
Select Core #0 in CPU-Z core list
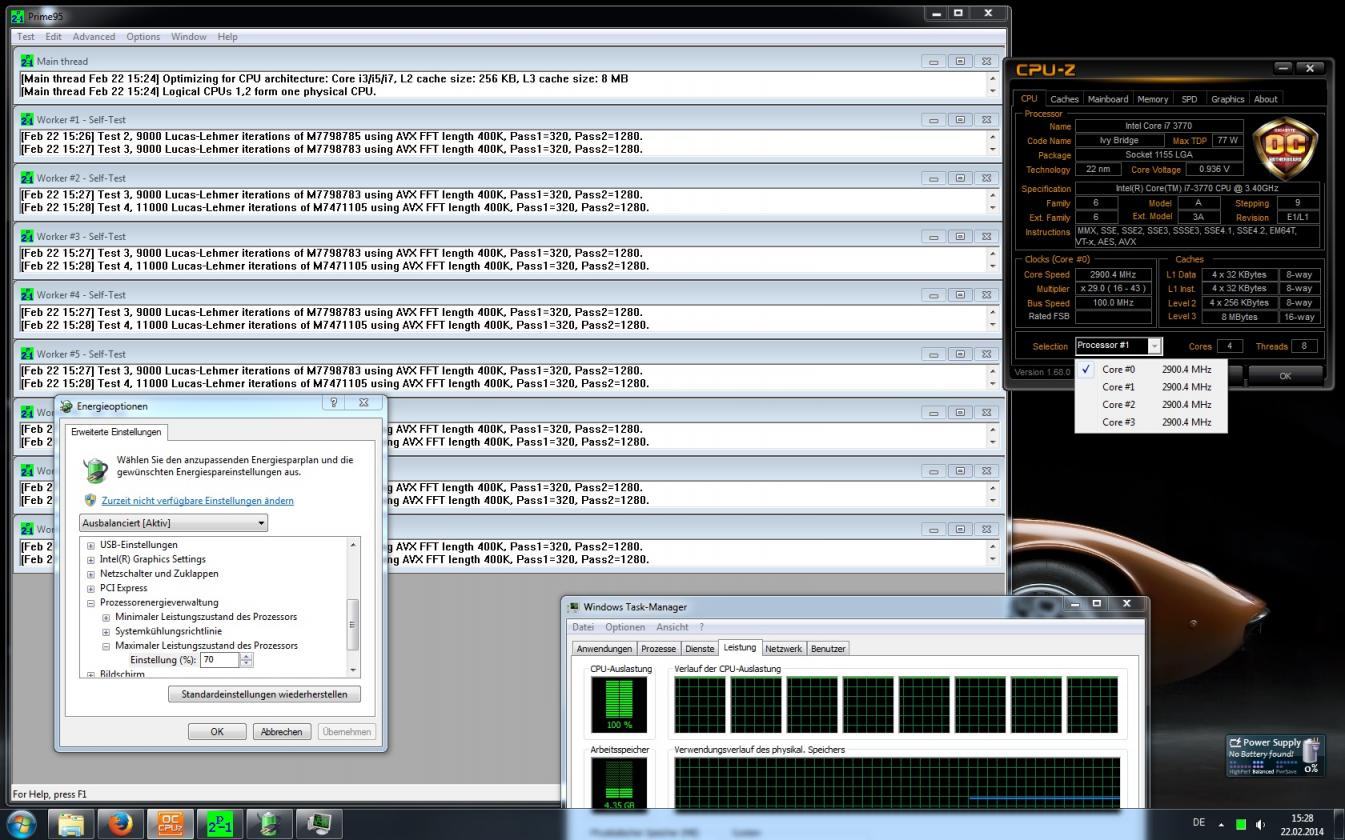click(x=1150, y=369)
